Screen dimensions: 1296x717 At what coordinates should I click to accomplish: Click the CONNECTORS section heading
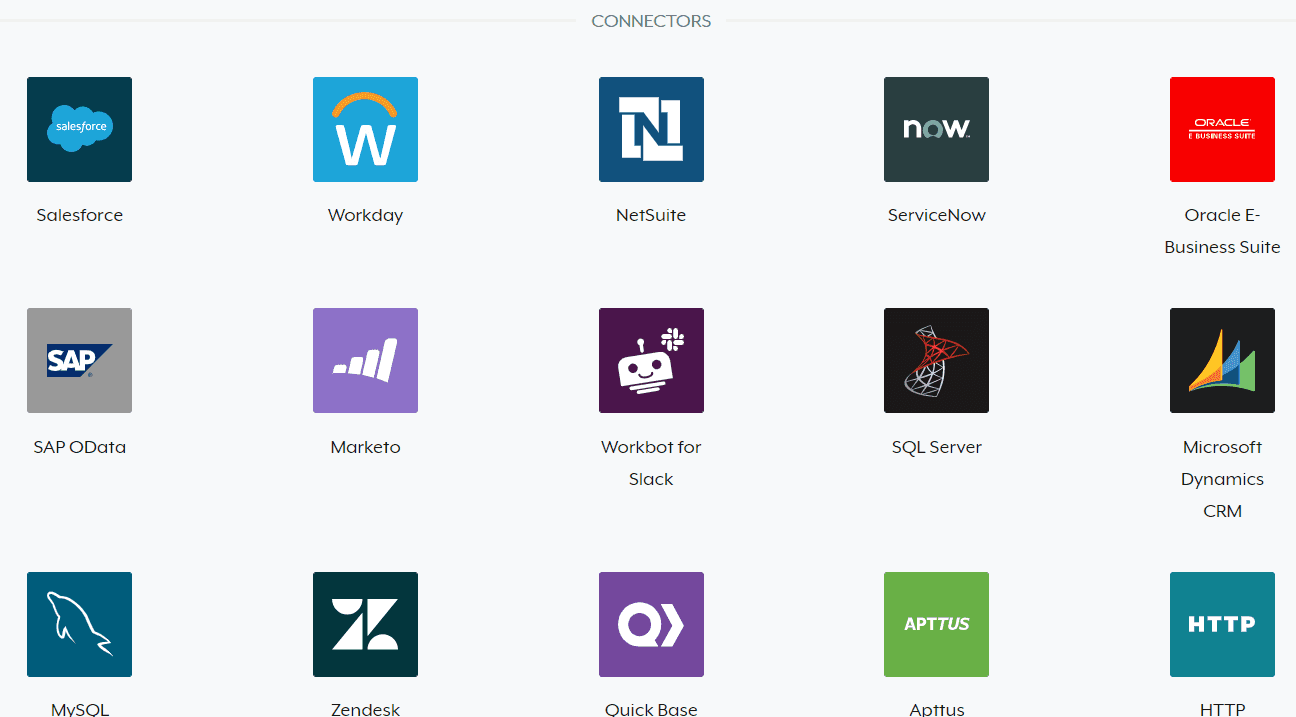651,21
